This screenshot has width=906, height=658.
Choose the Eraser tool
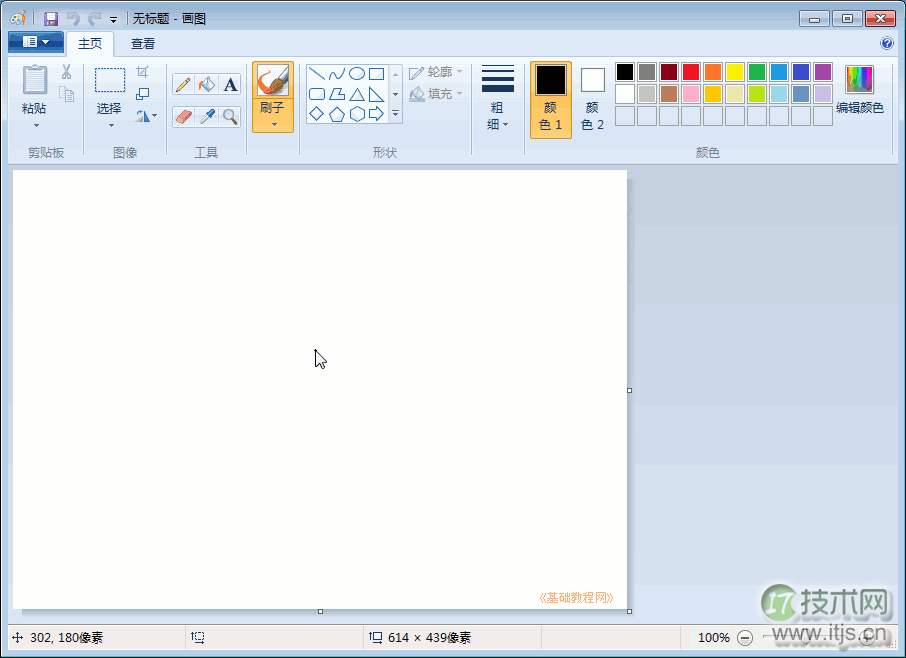click(183, 117)
